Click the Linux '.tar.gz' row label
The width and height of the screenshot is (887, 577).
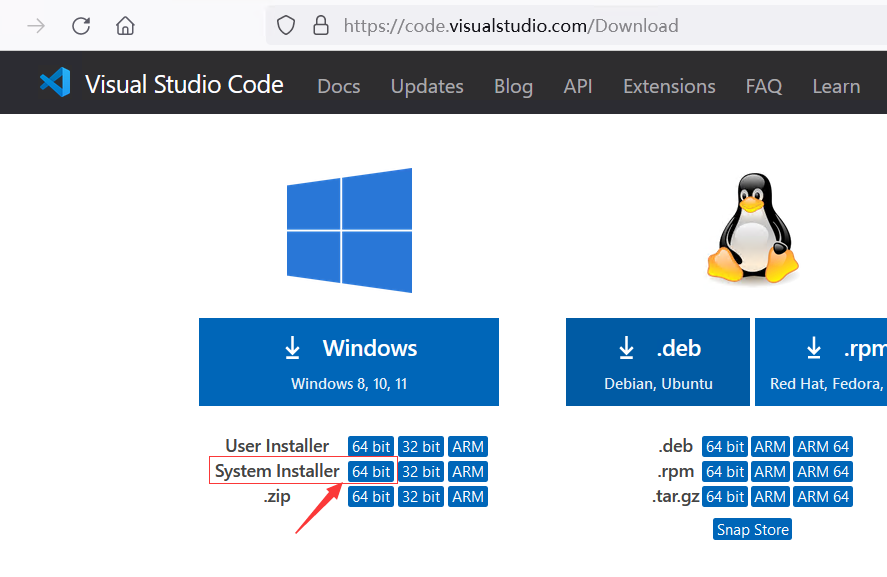click(676, 497)
